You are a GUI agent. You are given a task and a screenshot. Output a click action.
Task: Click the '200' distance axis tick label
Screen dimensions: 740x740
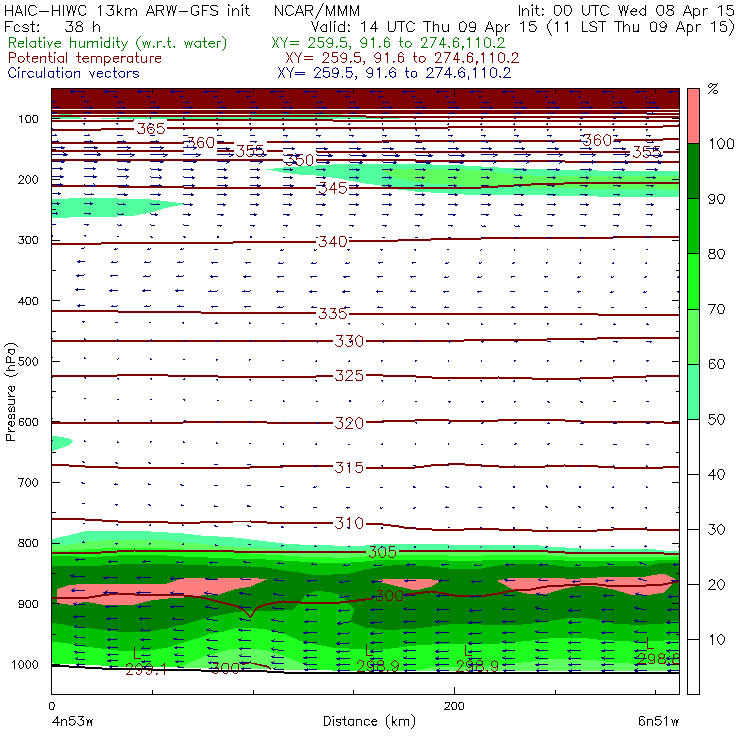pyautogui.click(x=454, y=706)
